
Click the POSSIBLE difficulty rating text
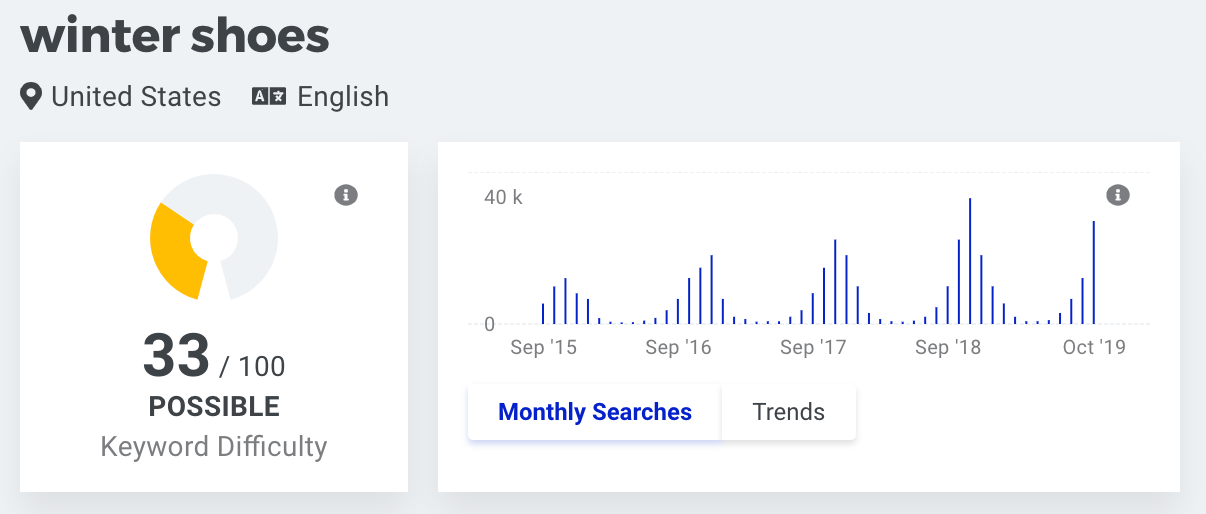(214, 407)
